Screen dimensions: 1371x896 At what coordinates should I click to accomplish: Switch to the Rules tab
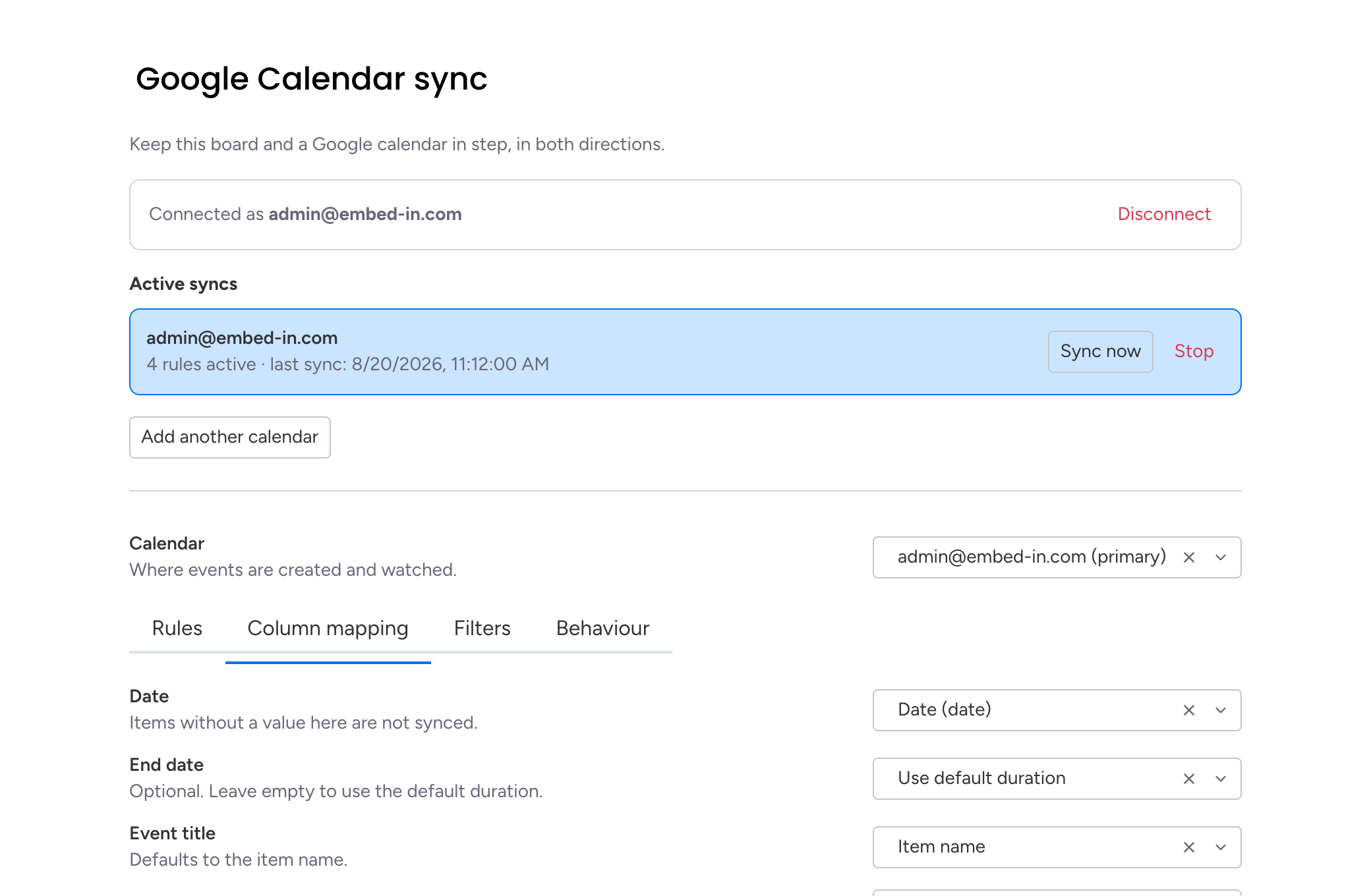177,629
